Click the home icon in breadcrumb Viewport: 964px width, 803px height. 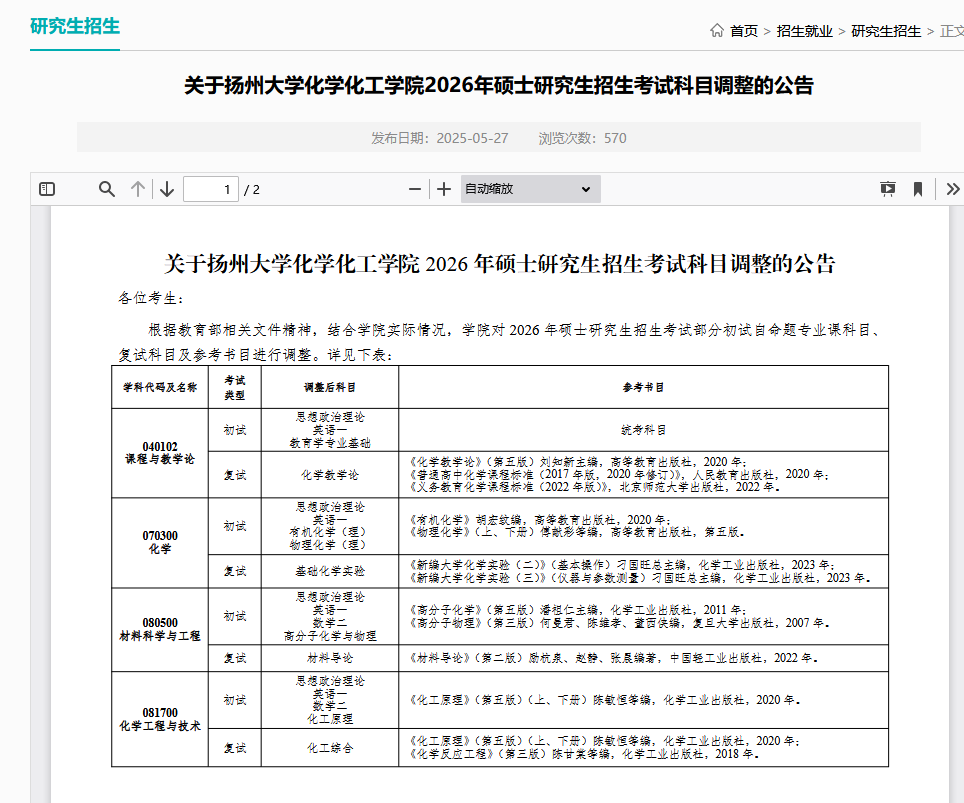tap(717, 31)
